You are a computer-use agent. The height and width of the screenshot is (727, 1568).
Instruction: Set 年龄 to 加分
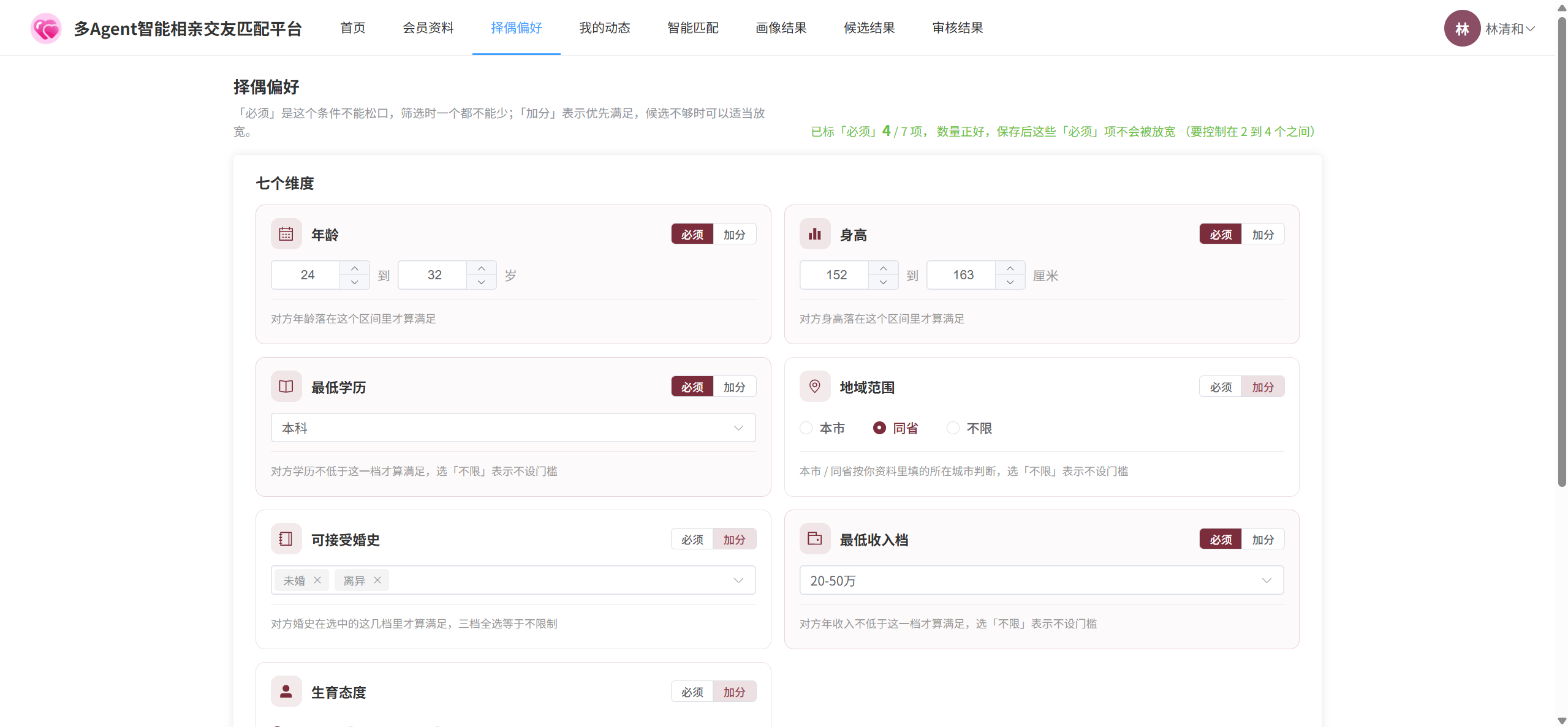click(734, 235)
